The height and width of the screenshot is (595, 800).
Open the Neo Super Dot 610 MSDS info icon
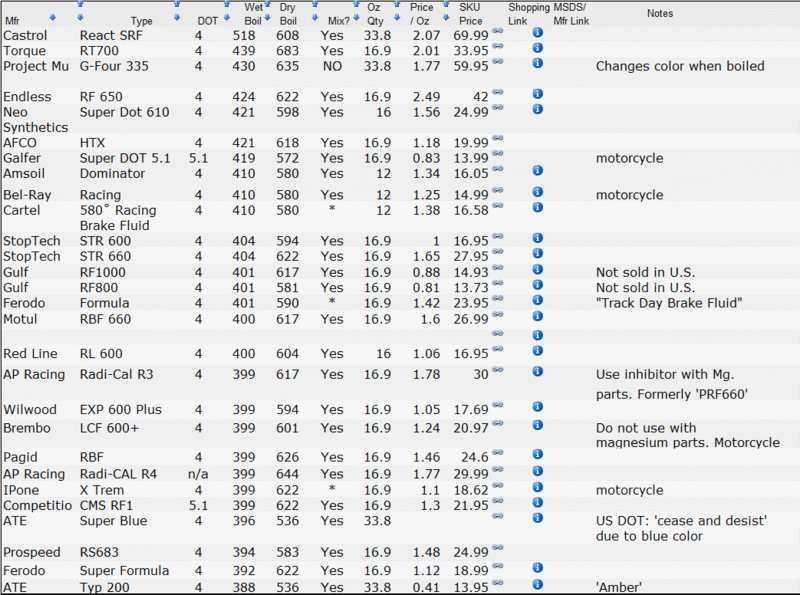[537, 109]
